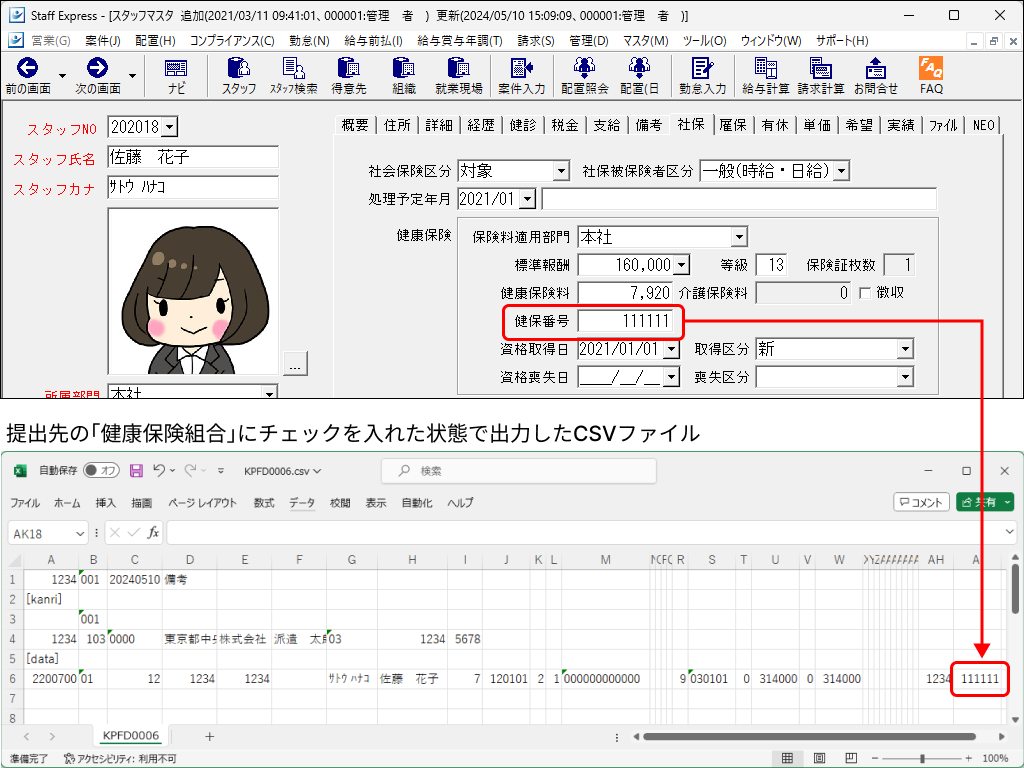Click the 等級 input field
This screenshot has width=1024, height=768.
(x=771, y=265)
